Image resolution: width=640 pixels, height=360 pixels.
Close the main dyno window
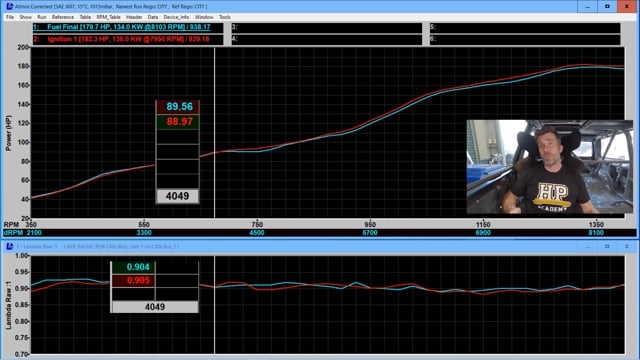[x=627, y=7]
